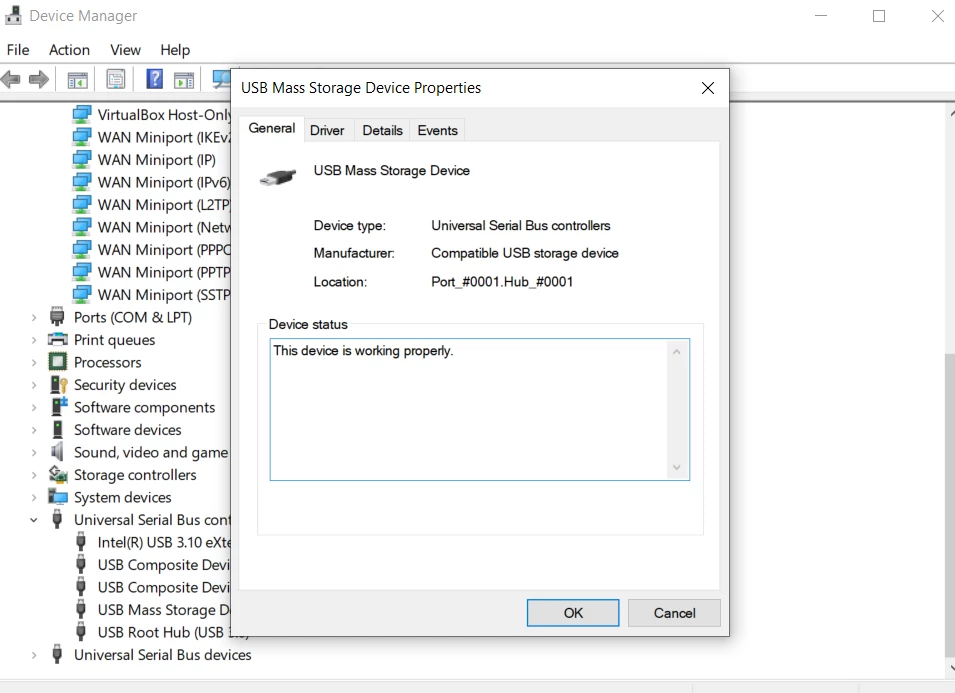Switch to the Events tab
Image resolution: width=955 pixels, height=693 pixels.
pyautogui.click(x=437, y=130)
